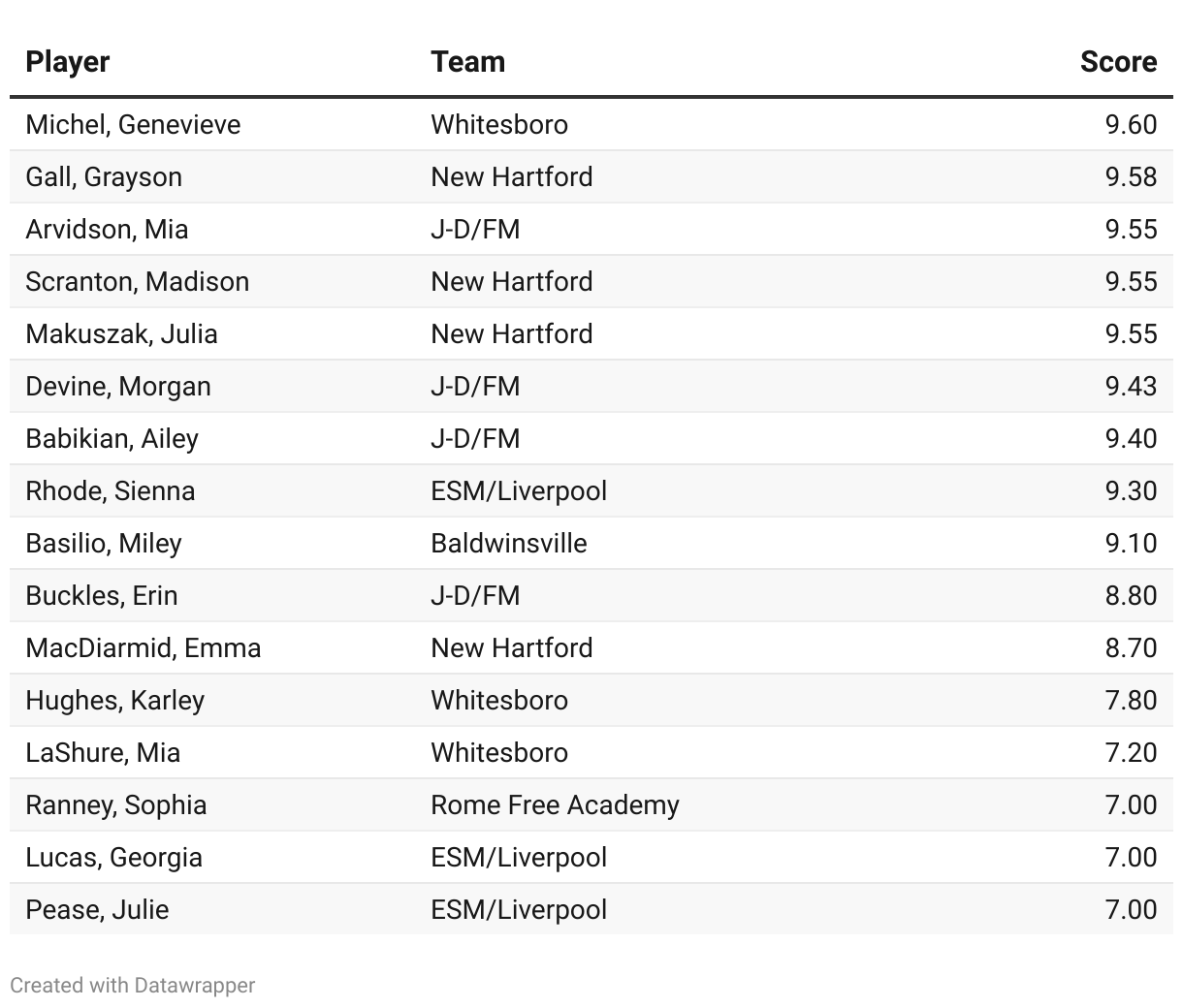Click Hughes, Karley in the table
The width and height of the screenshot is (1183, 1008).
click(x=114, y=701)
